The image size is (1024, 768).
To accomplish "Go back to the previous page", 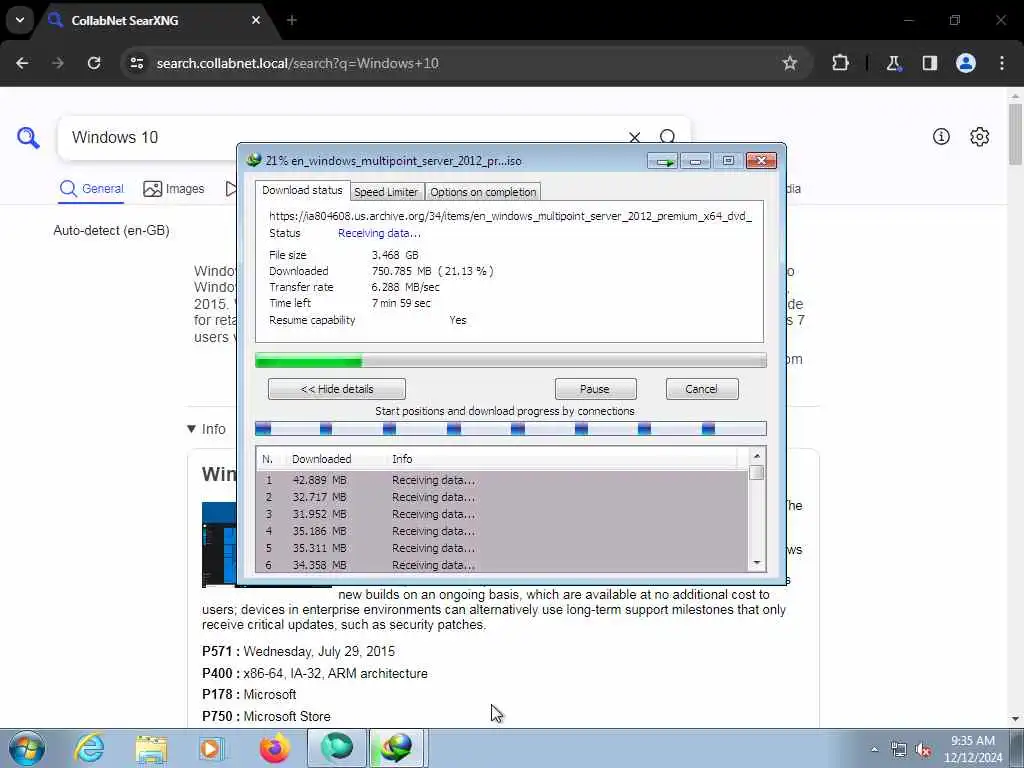I will click(x=22, y=63).
